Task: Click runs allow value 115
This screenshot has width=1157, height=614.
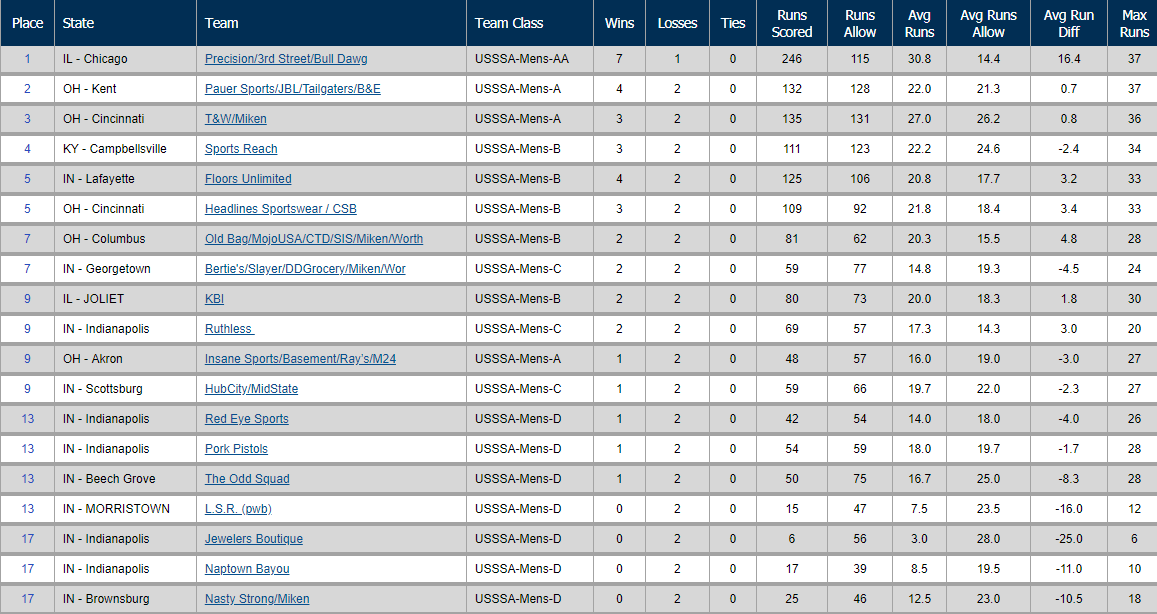Action: pos(860,59)
